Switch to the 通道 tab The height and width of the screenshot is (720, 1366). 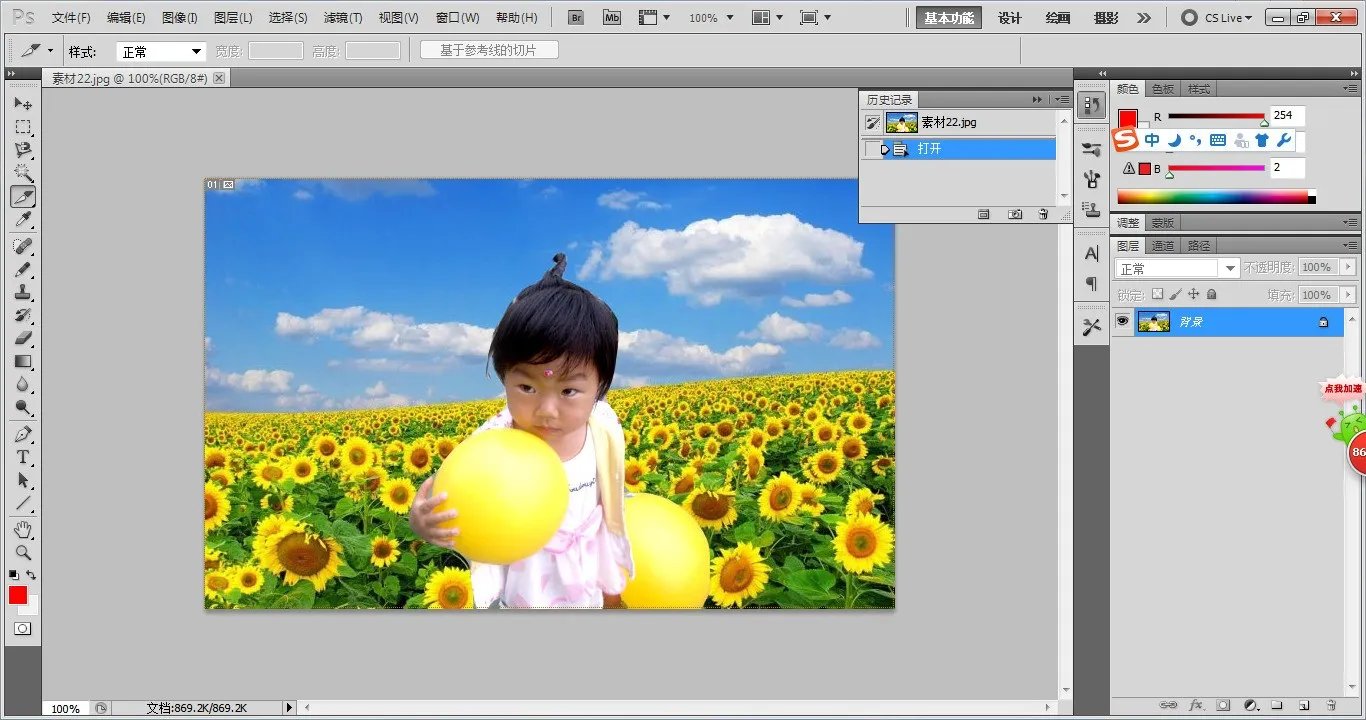pyautogui.click(x=1163, y=246)
